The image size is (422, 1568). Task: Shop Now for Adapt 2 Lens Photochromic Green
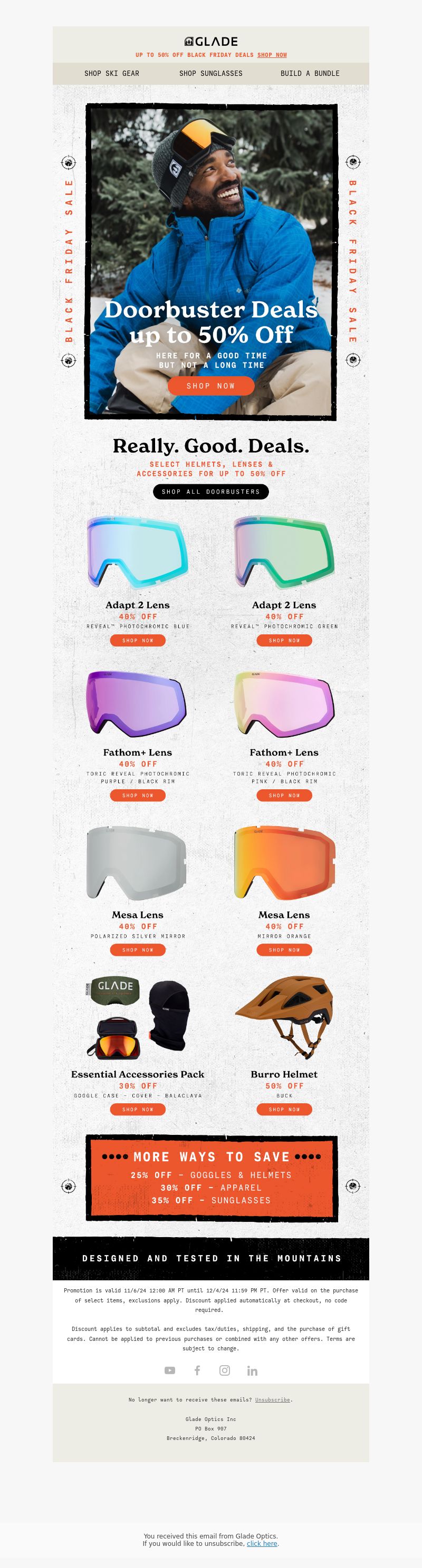[x=284, y=640]
